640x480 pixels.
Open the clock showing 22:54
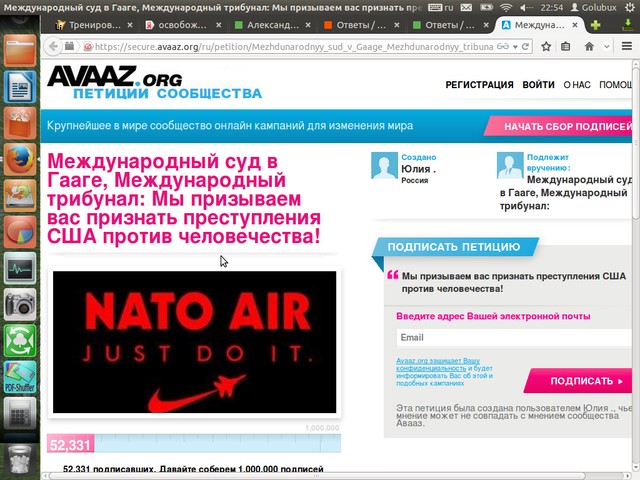pos(551,7)
